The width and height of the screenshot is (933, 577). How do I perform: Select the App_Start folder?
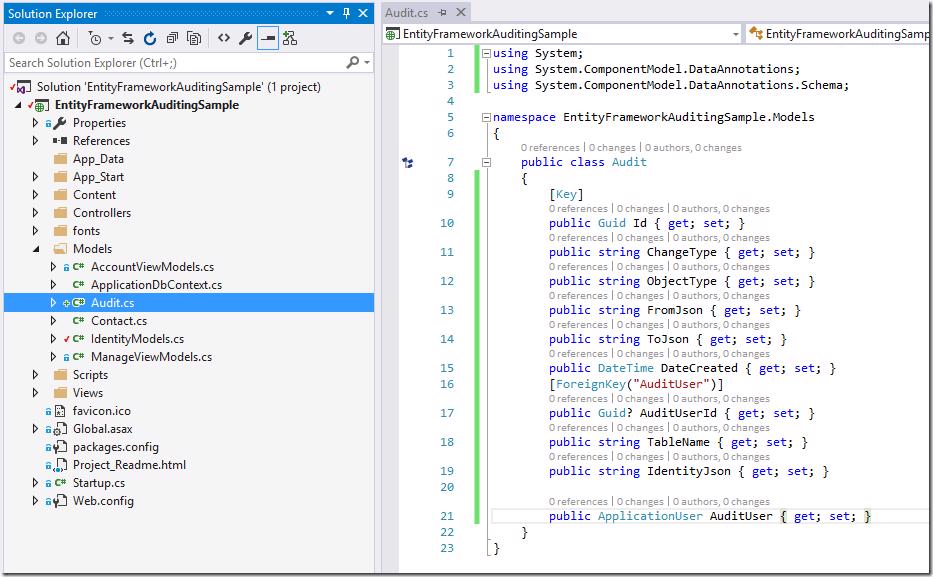[98, 177]
